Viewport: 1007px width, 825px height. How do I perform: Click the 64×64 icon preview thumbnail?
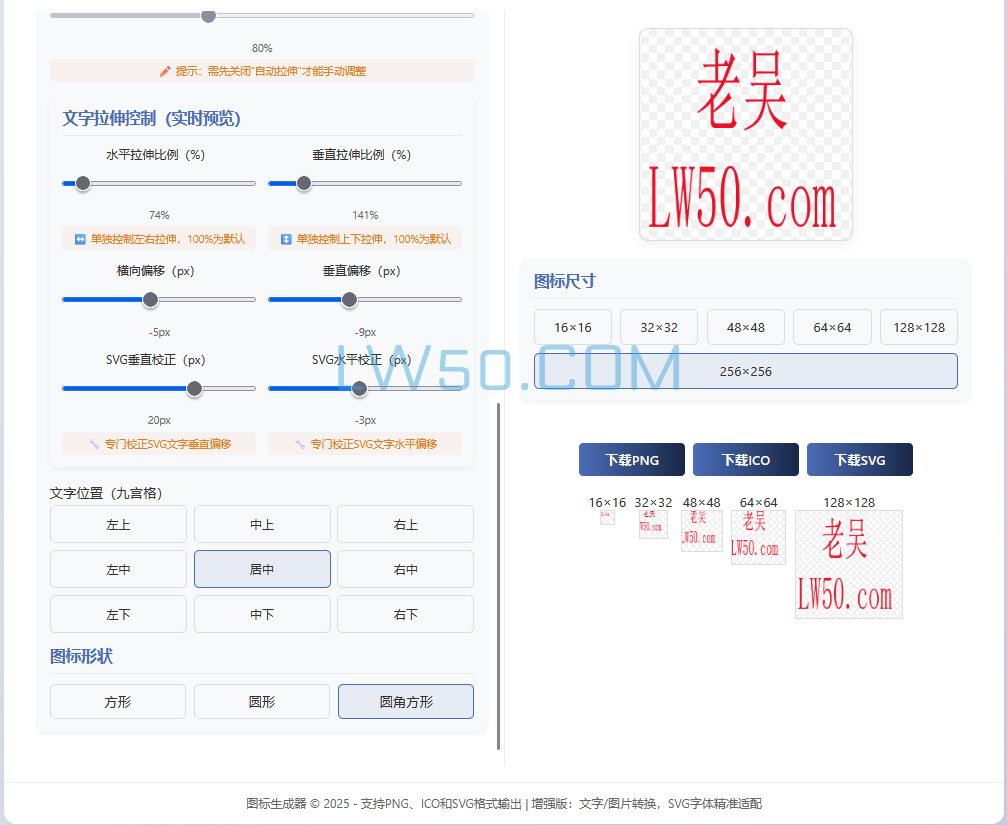point(758,537)
